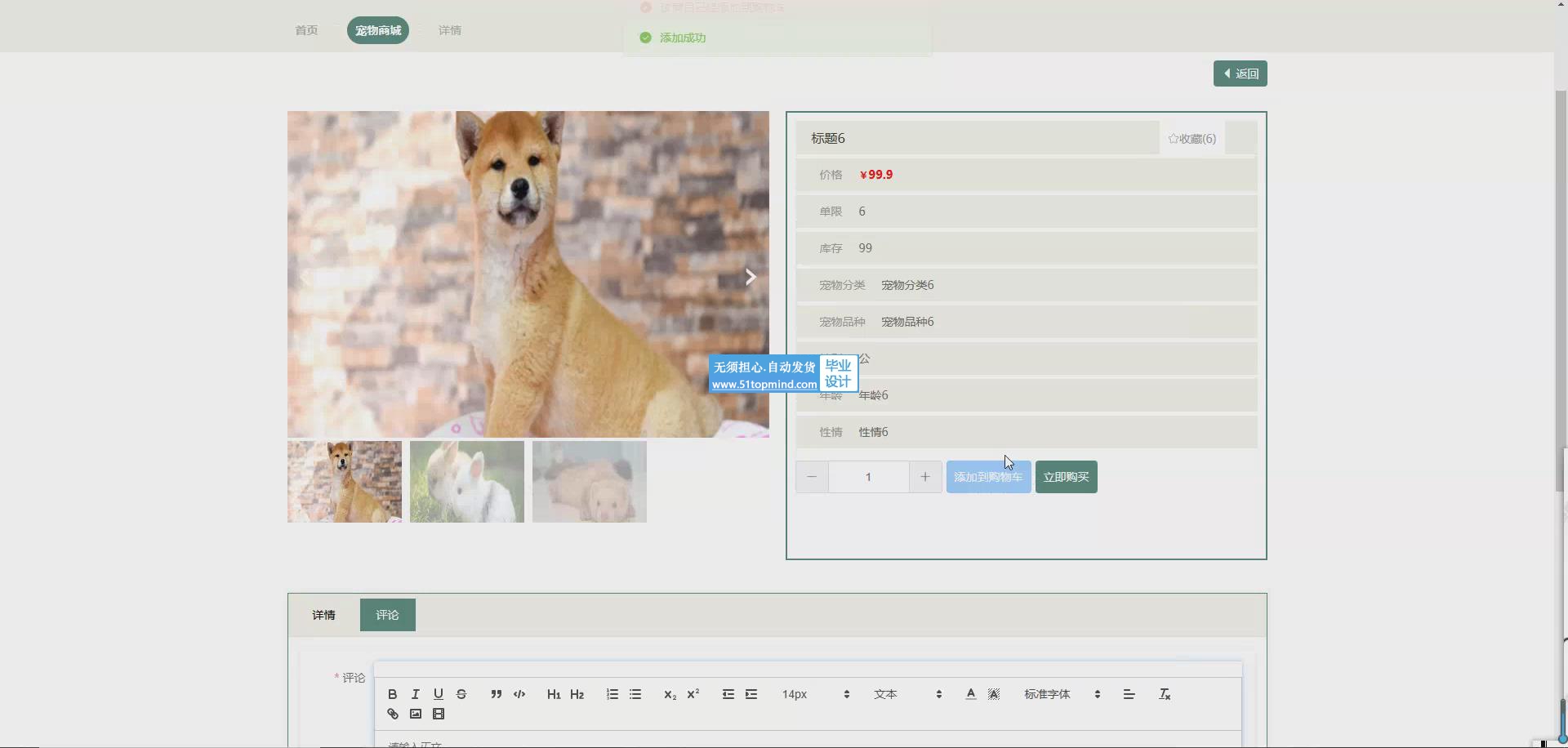The width and height of the screenshot is (1568, 748).
Task: Insert an image into the comment
Action: 416,715
